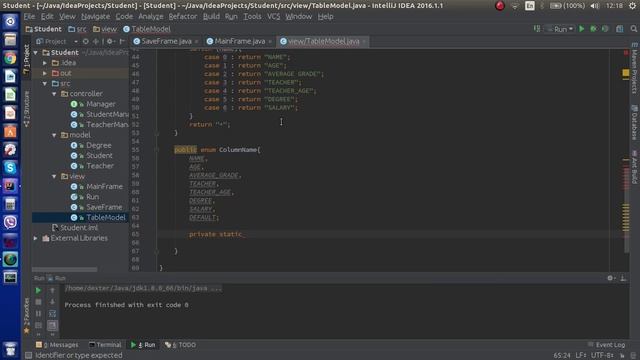The width and height of the screenshot is (640, 360).
Task: Expand the .idea folder
Action: [45, 63]
